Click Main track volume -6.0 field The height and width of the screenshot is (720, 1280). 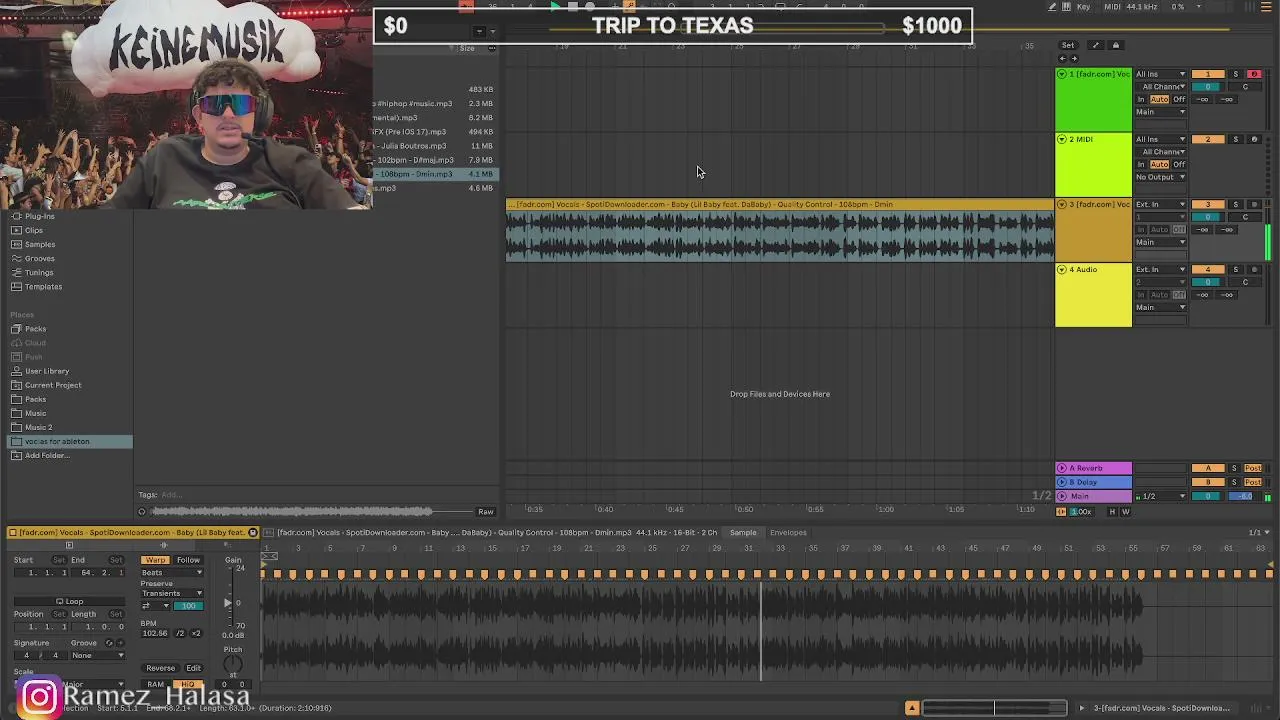[1245, 496]
